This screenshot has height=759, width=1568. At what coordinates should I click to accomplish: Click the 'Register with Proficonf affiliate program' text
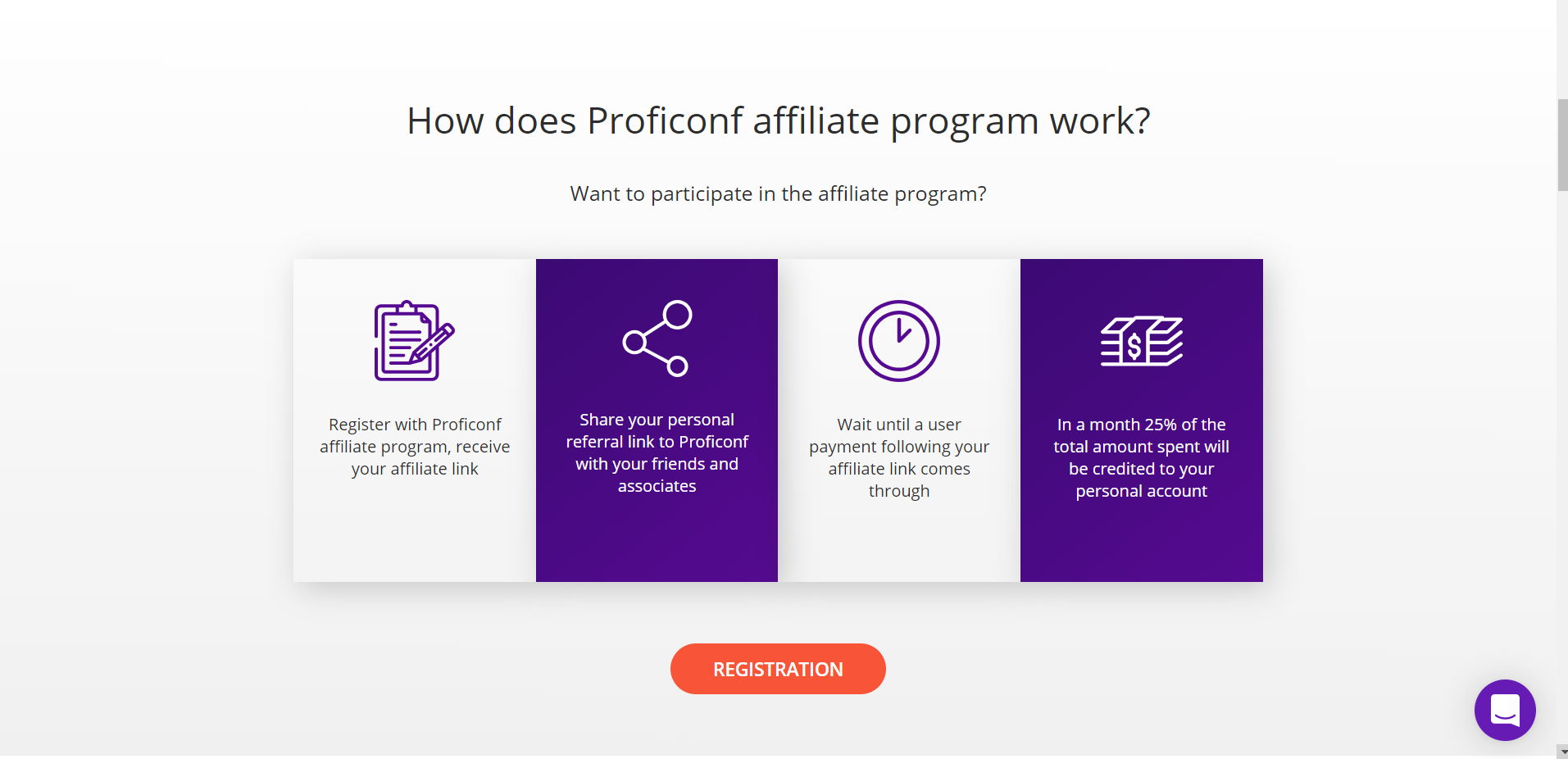(x=415, y=435)
